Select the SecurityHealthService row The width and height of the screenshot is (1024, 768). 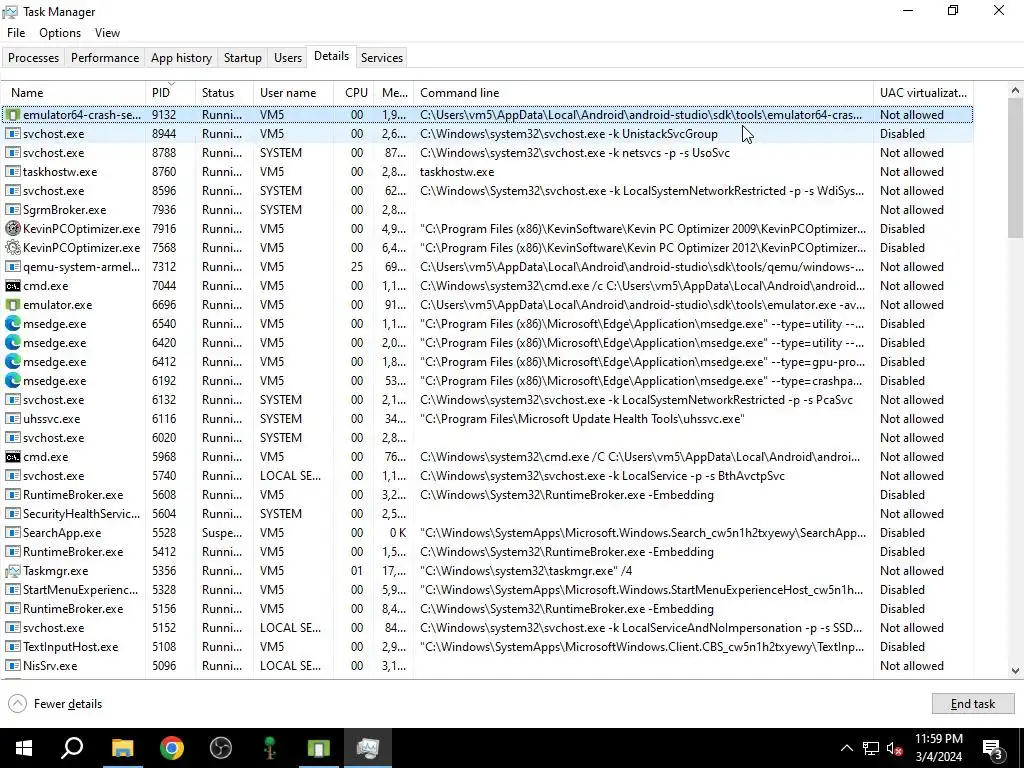pos(487,514)
